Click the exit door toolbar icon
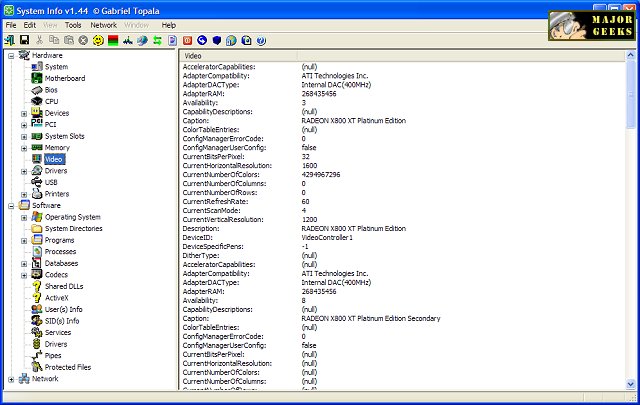This screenshot has height=405, width=640. click(x=9, y=40)
